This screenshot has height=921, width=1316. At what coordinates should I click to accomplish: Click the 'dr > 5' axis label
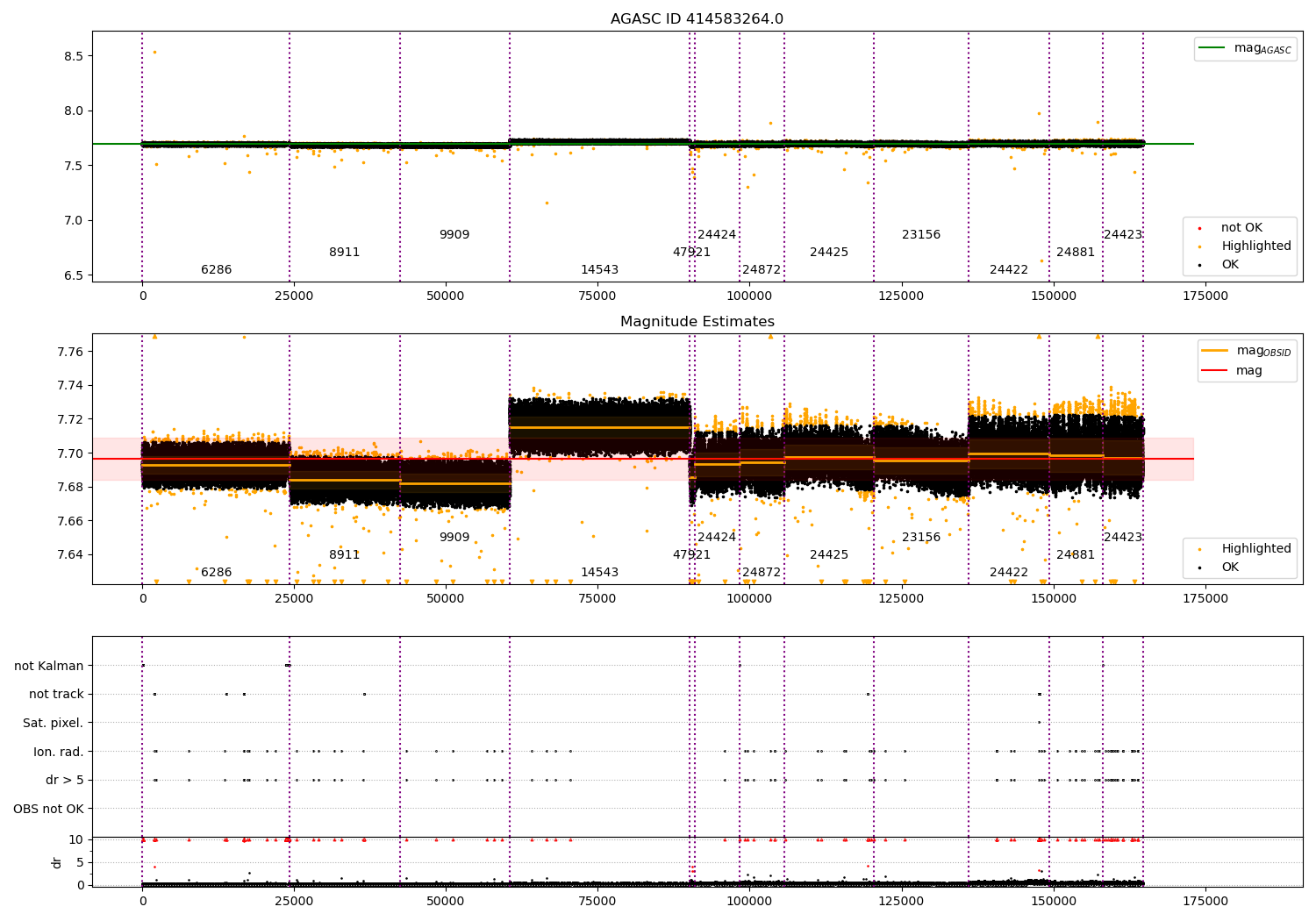pos(65,780)
